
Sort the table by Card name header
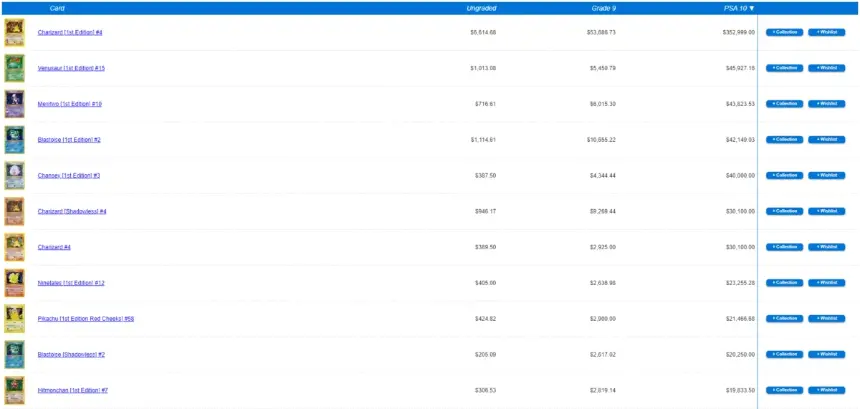(x=57, y=8)
